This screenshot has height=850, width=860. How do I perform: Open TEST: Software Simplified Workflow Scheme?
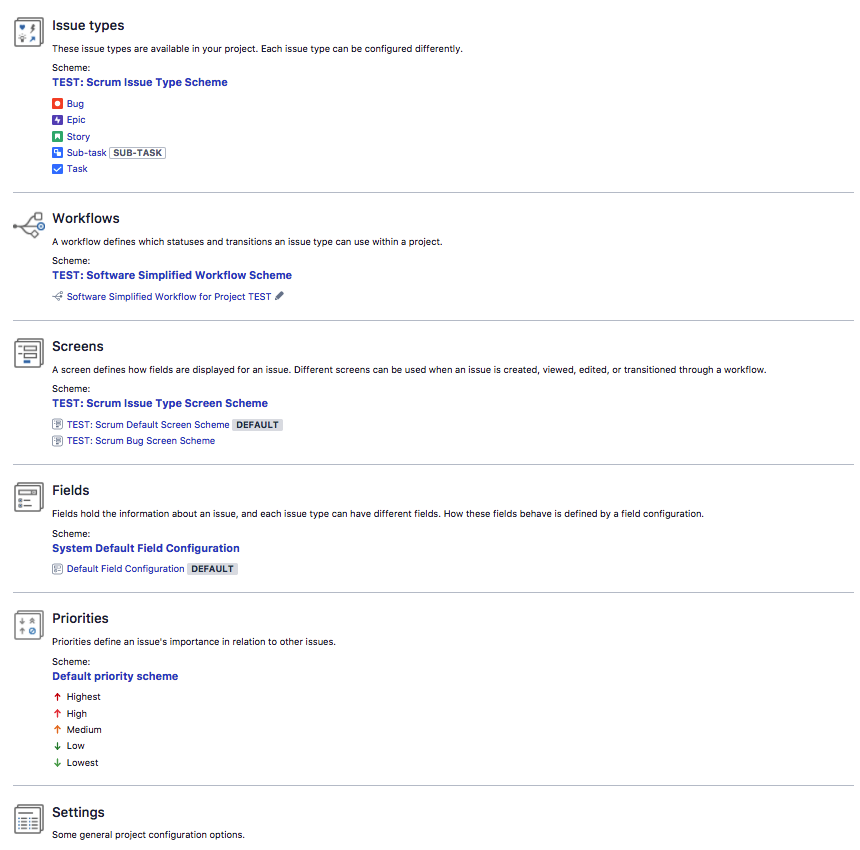(x=172, y=275)
